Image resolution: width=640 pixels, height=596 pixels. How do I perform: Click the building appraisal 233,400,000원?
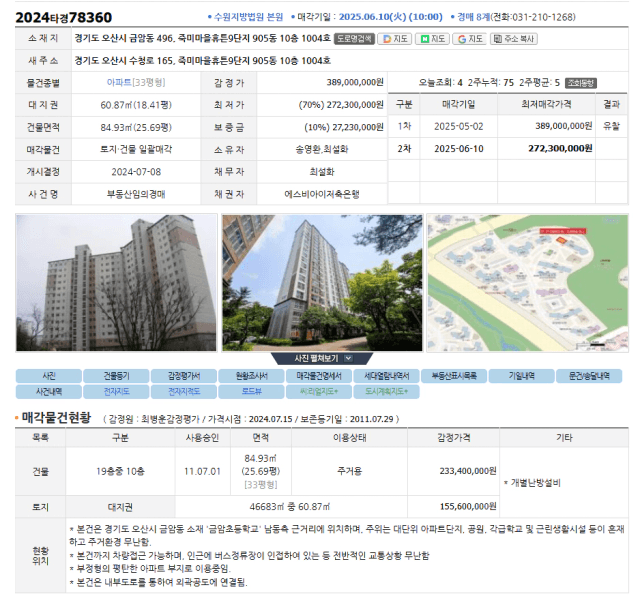(468, 471)
